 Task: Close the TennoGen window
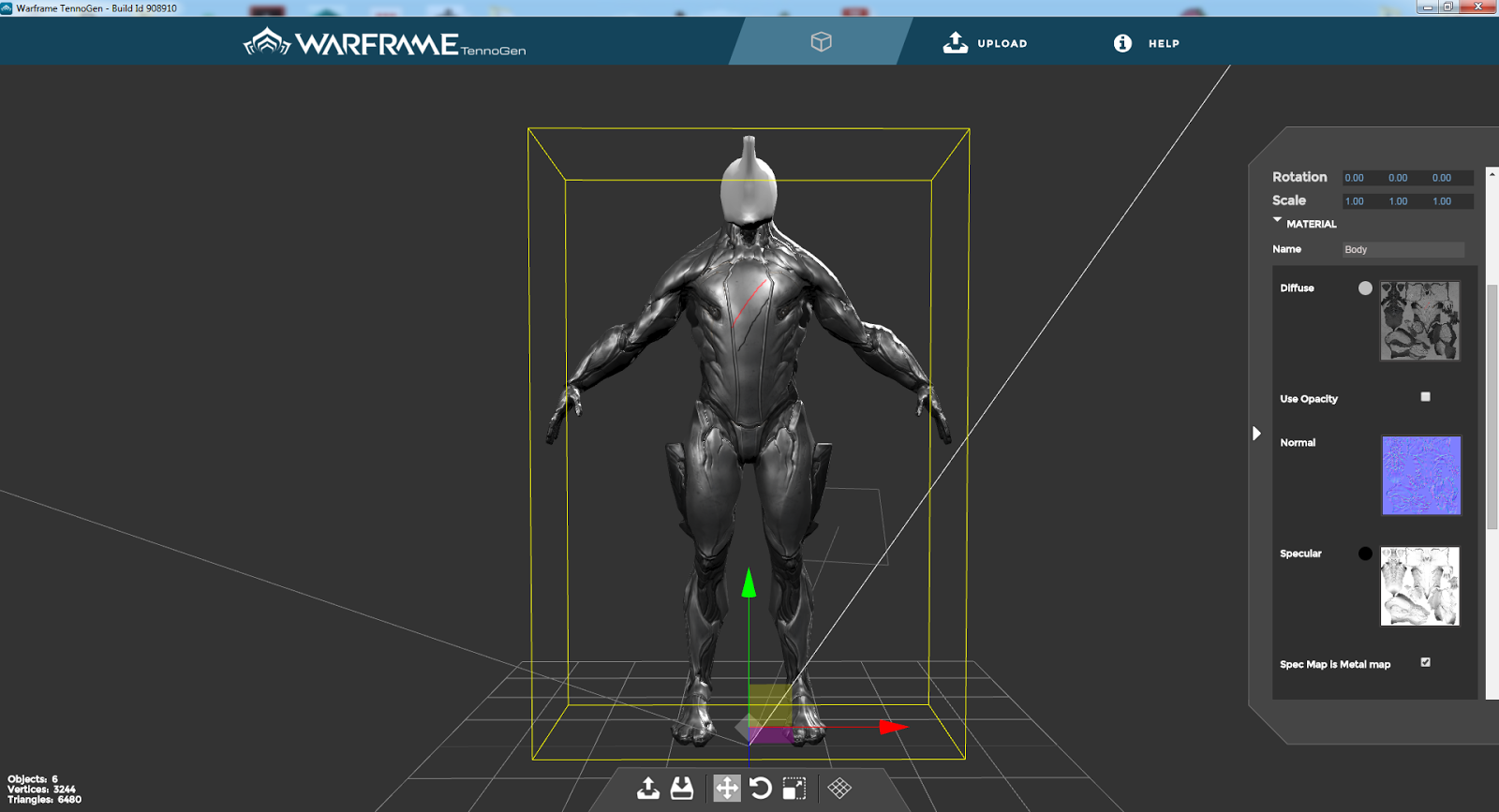click(1478, 7)
